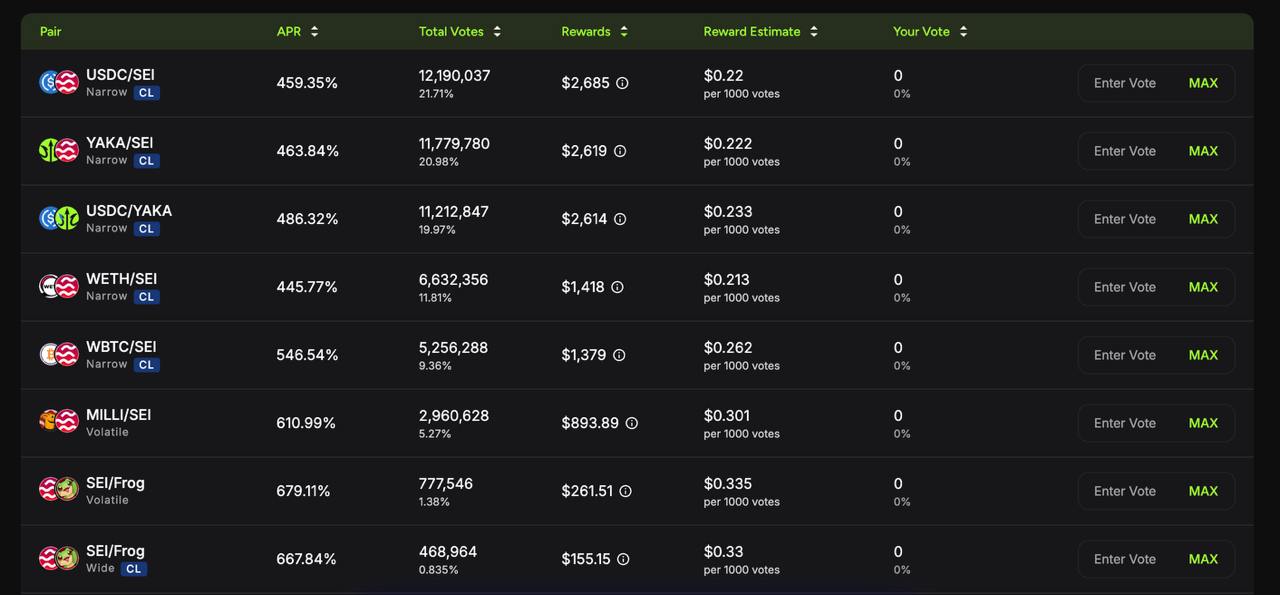This screenshot has height=595, width=1280.
Task: Click MAX for the USDC/SEI pair
Action: click(x=1203, y=83)
